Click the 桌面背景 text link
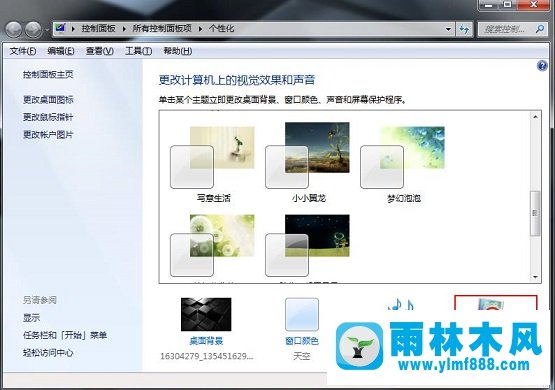Image resolution: width=555 pixels, height=390 pixels. (x=206, y=341)
